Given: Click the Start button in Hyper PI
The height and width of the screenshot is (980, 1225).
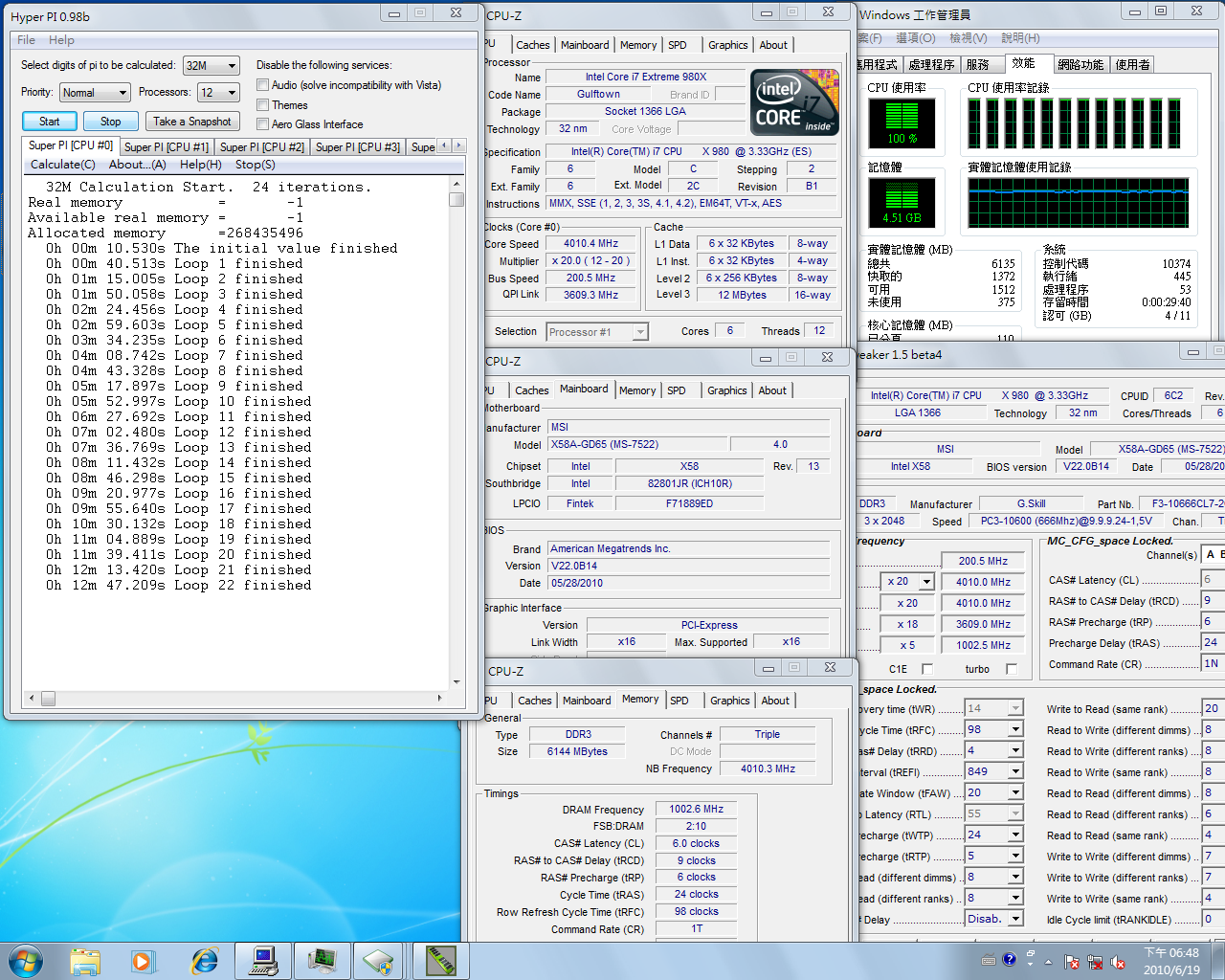Looking at the screenshot, I should tap(50, 122).
